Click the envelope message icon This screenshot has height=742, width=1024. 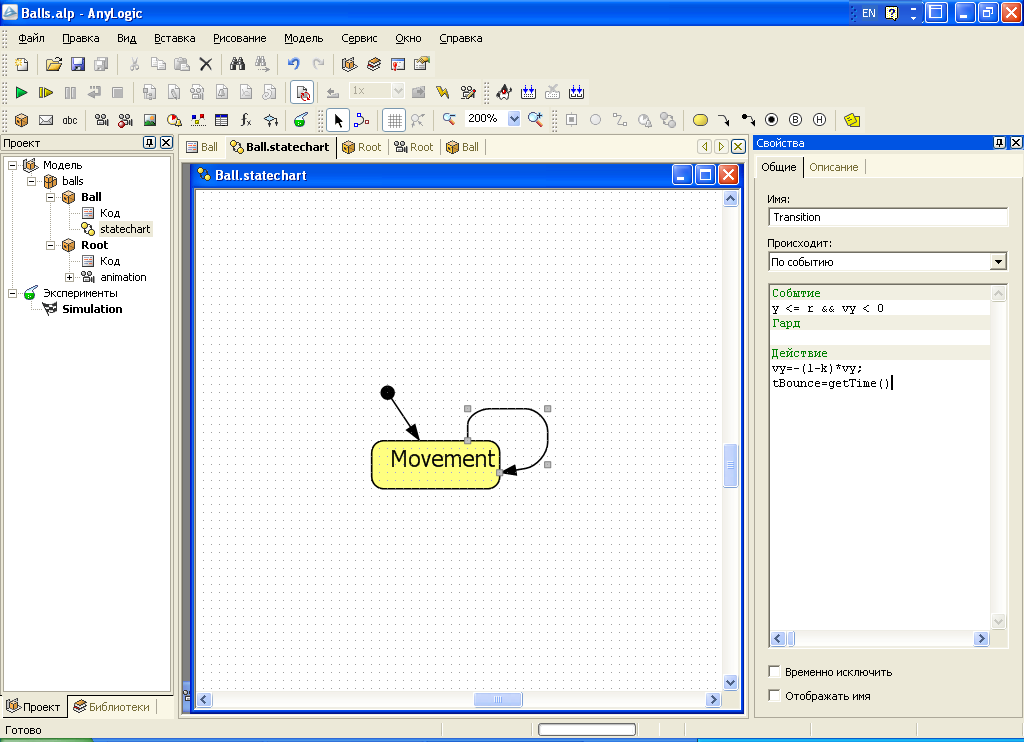[x=46, y=120]
